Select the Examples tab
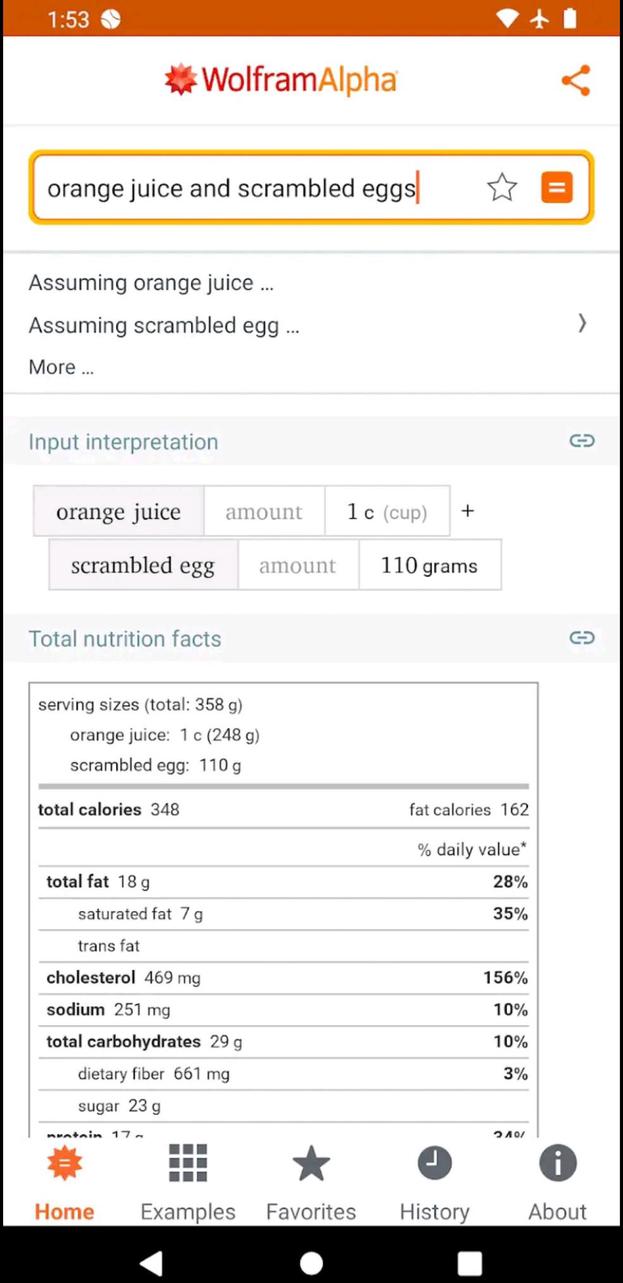This screenshot has width=623, height=1283. click(187, 1180)
